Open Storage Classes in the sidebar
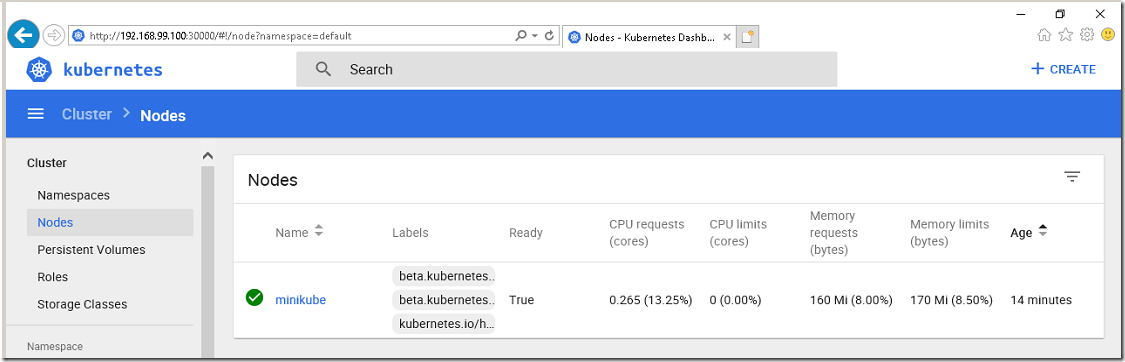Screen dimensions: 1125x362 [x=82, y=304]
